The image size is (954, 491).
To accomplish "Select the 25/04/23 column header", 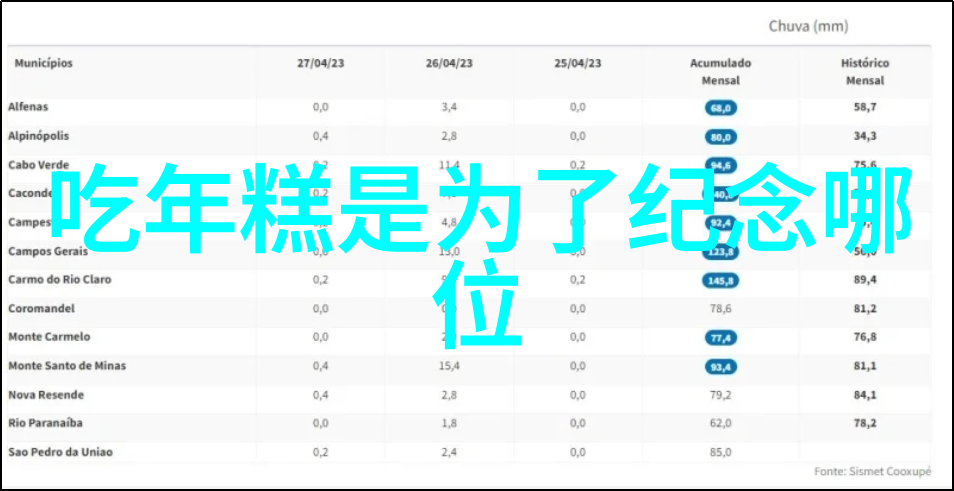I will pos(578,63).
